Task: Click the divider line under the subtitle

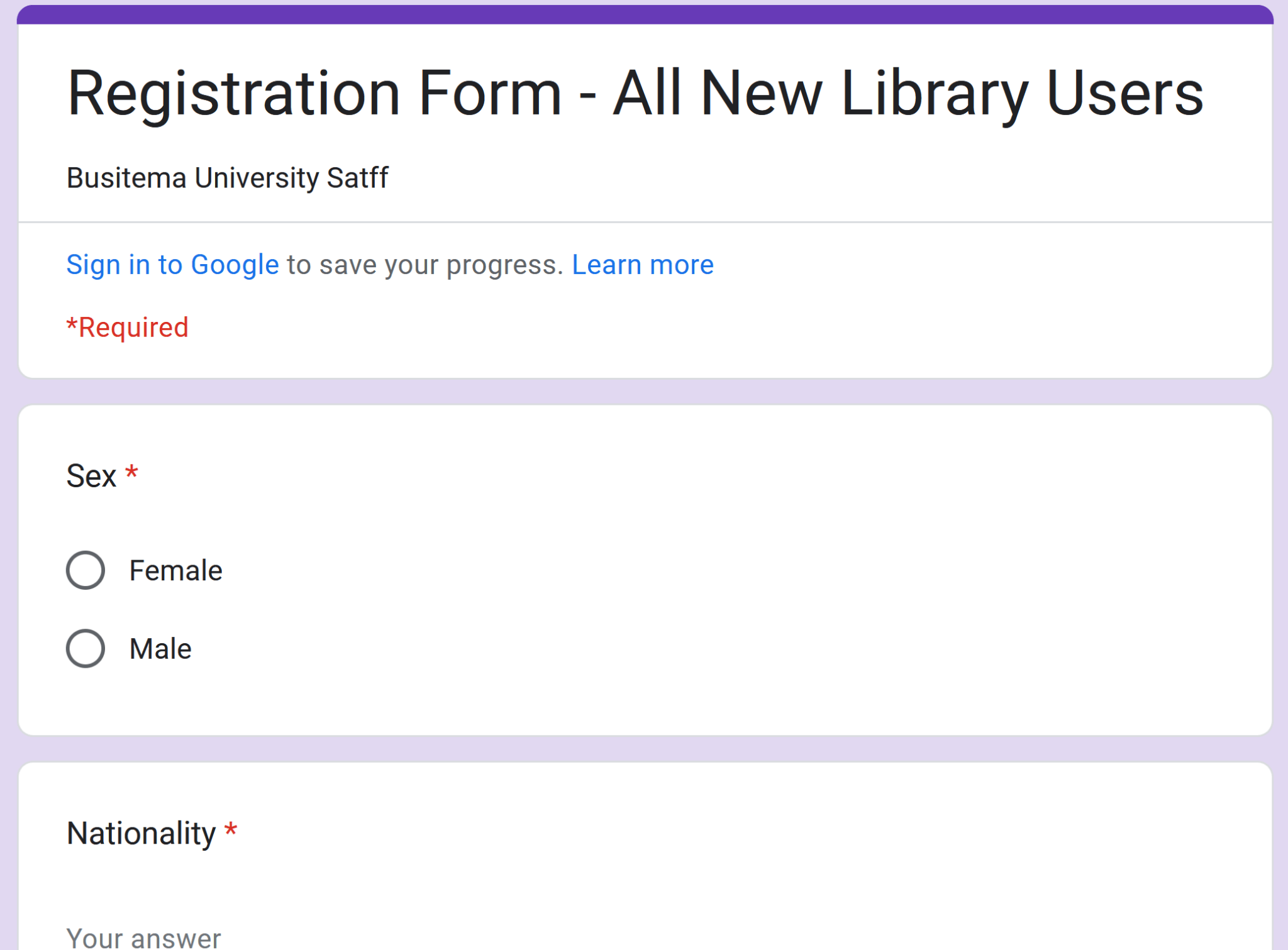Action: [x=644, y=222]
